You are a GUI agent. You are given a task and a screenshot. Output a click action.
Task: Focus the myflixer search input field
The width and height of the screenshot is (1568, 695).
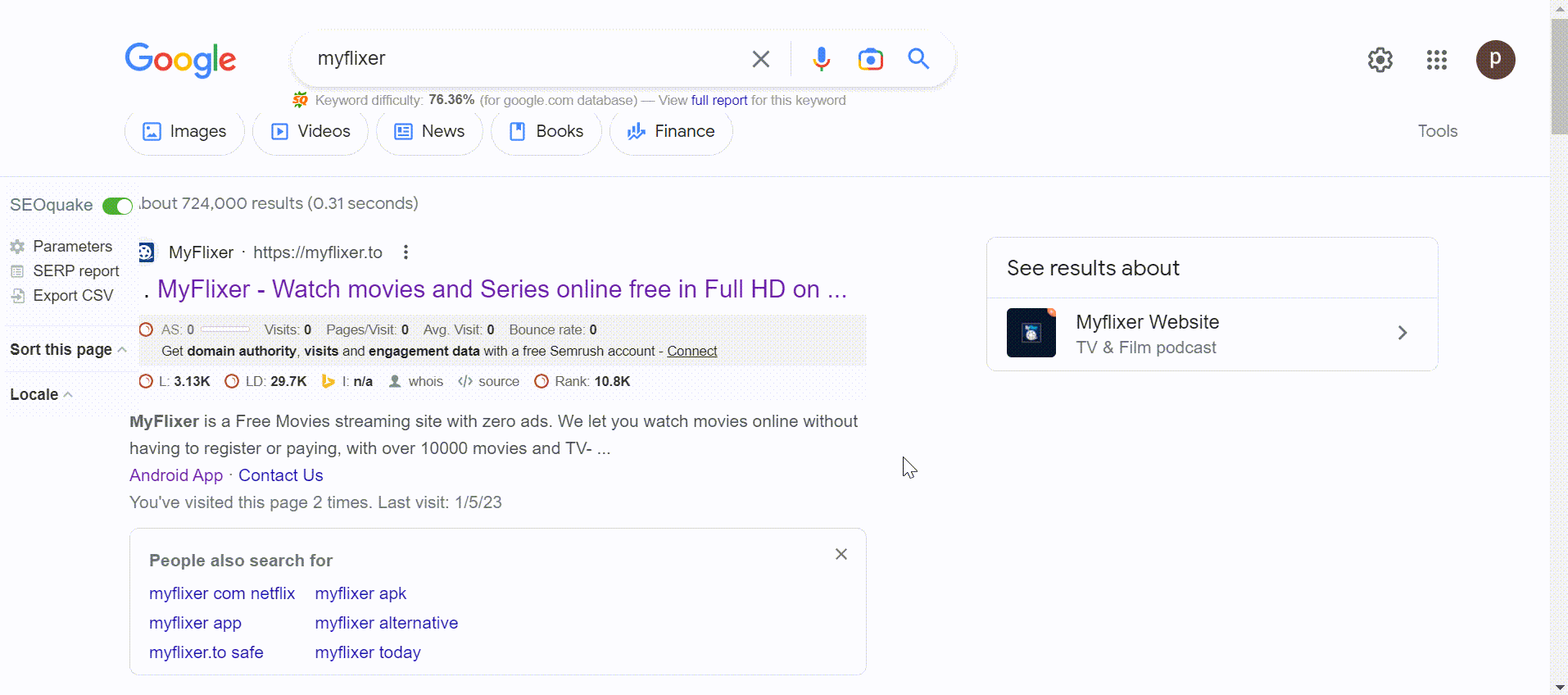524,59
